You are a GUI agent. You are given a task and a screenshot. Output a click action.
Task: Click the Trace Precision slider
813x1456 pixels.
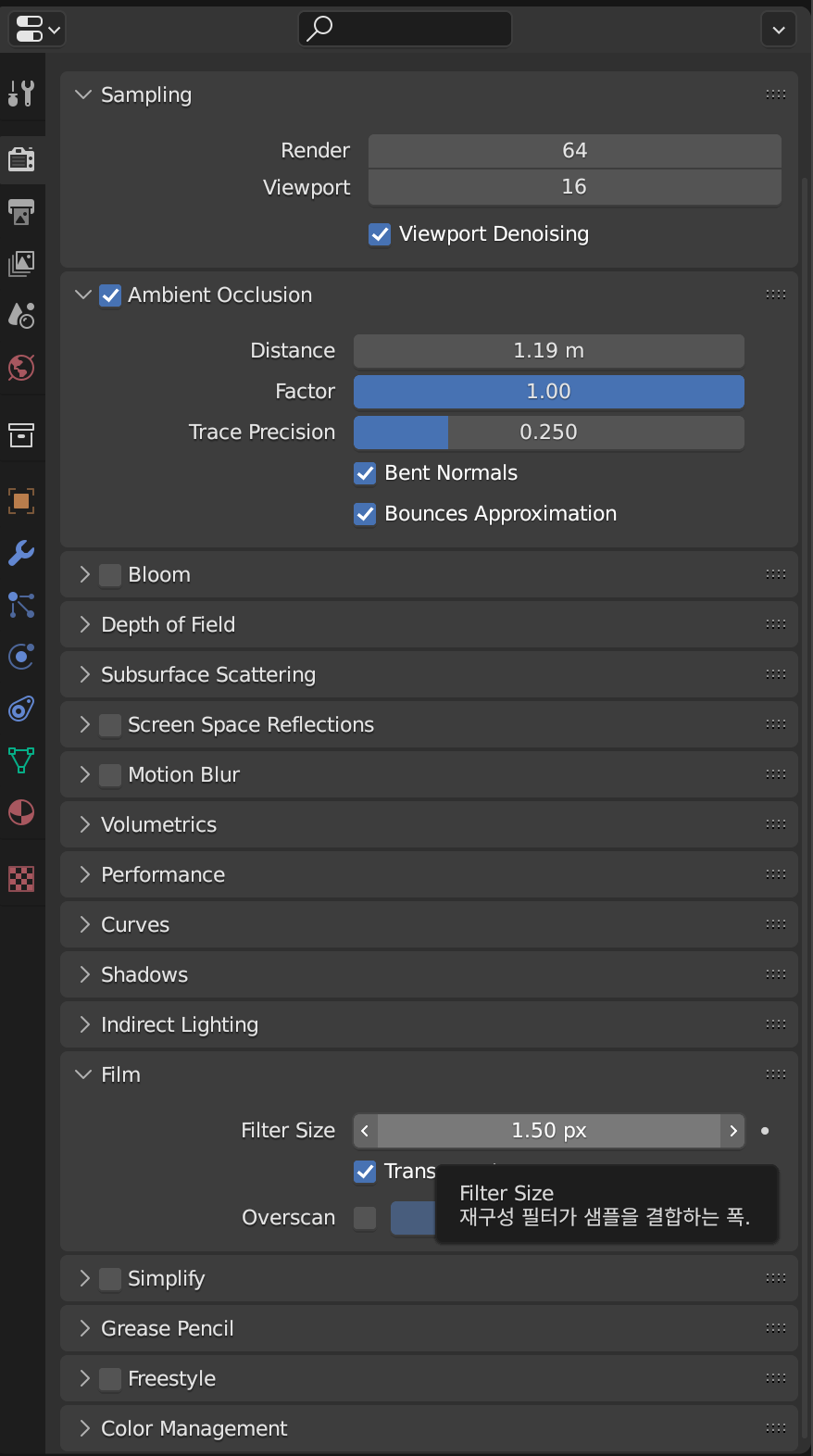tap(548, 433)
